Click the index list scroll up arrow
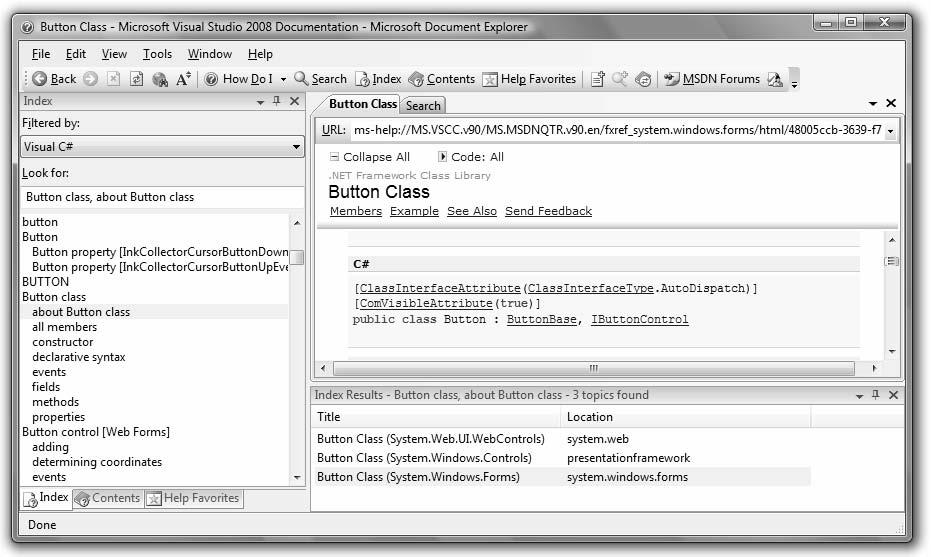 tap(297, 223)
